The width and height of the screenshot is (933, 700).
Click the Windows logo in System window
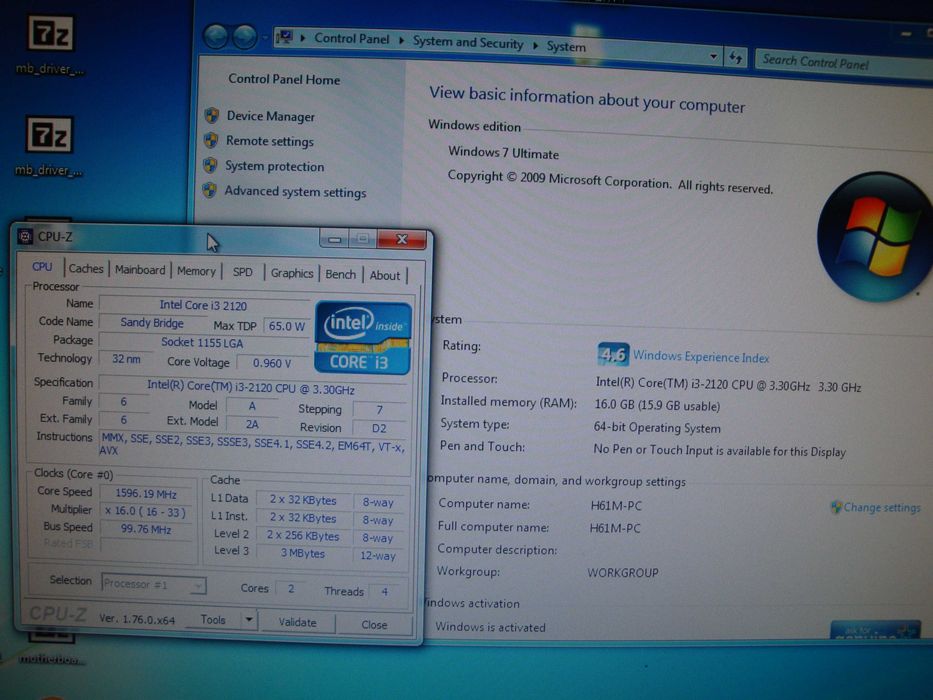point(875,236)
